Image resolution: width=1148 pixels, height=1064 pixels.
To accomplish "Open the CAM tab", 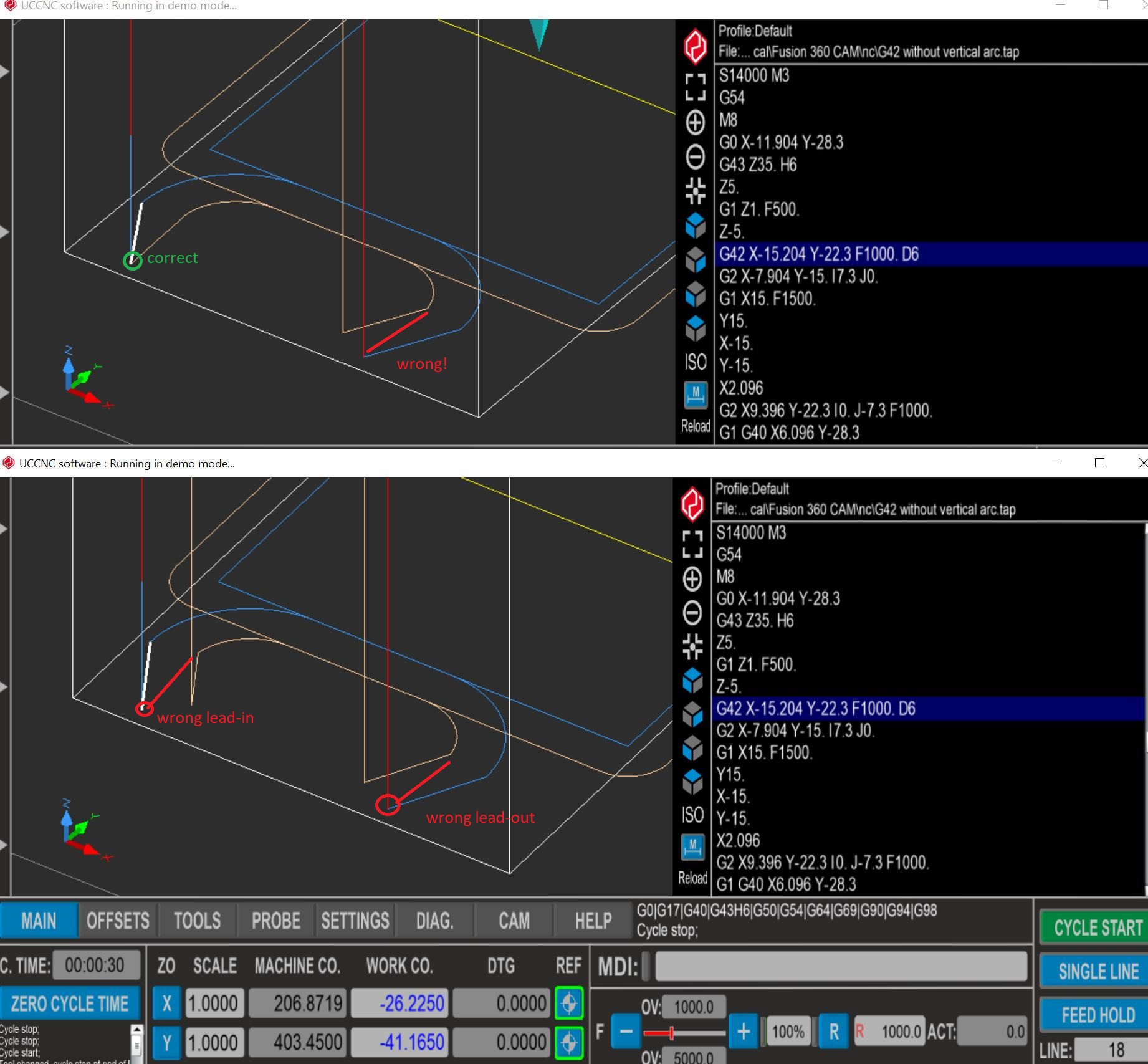I will [x=514, y=921].
